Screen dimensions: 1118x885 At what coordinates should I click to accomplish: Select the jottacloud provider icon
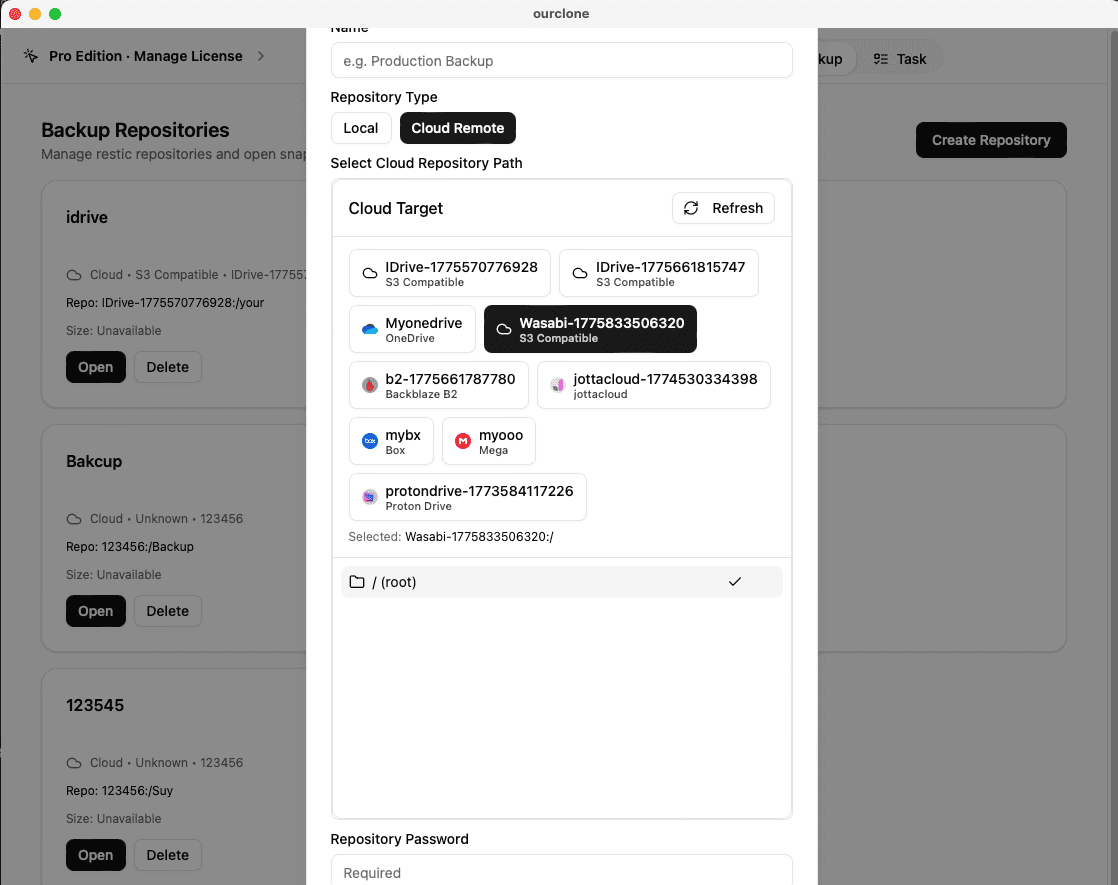557,385
